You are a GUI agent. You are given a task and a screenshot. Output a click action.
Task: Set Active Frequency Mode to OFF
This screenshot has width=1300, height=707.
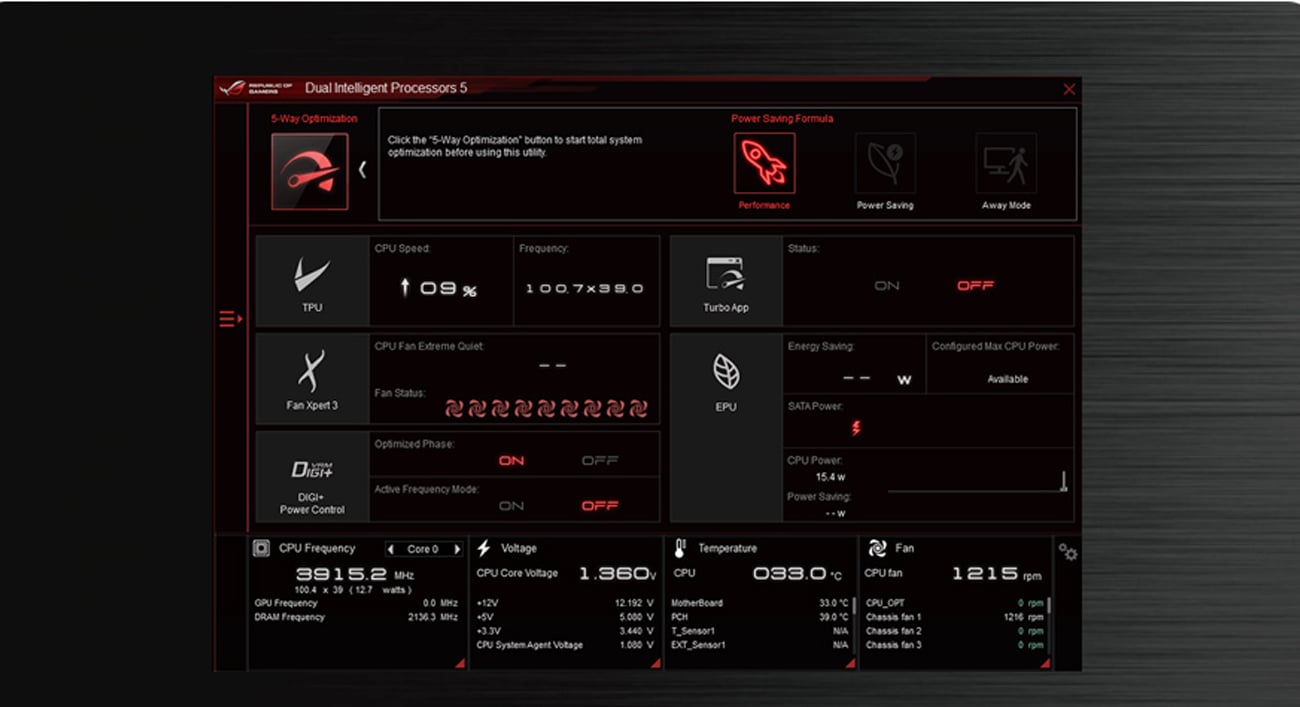pyautogui.click(x=600, y=506)
